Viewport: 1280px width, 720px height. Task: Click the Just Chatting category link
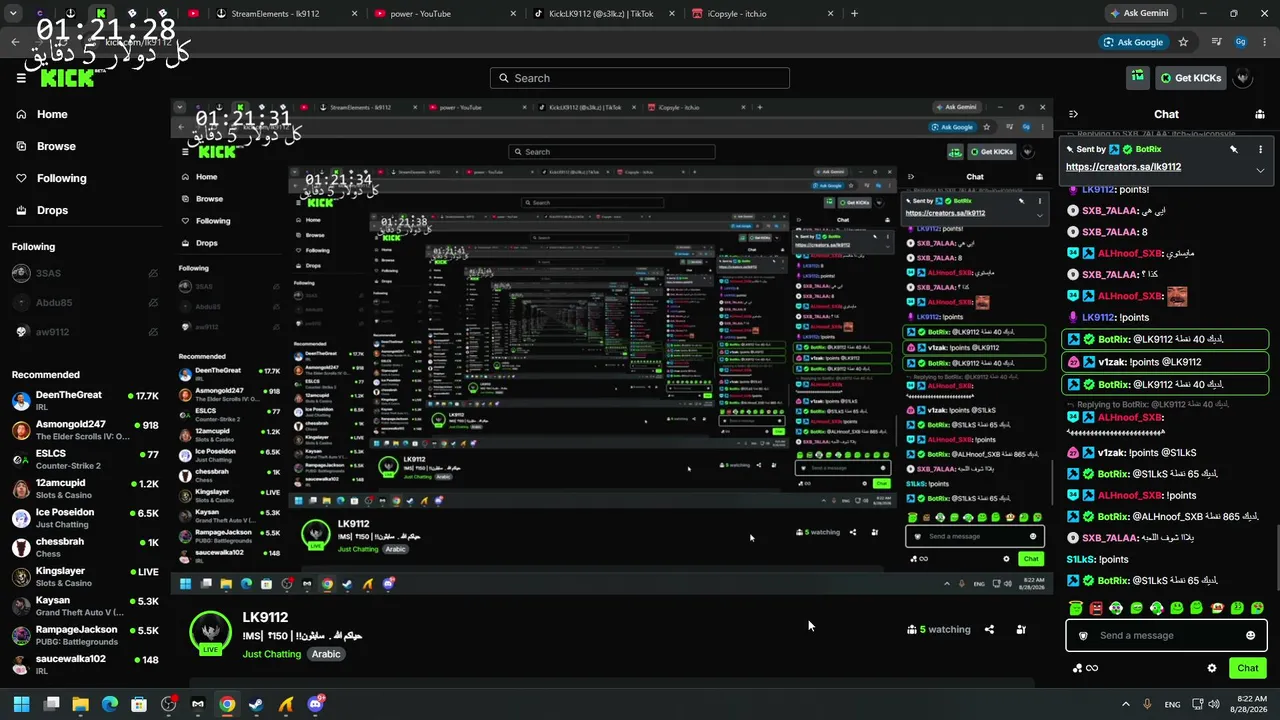pos(271,654)
